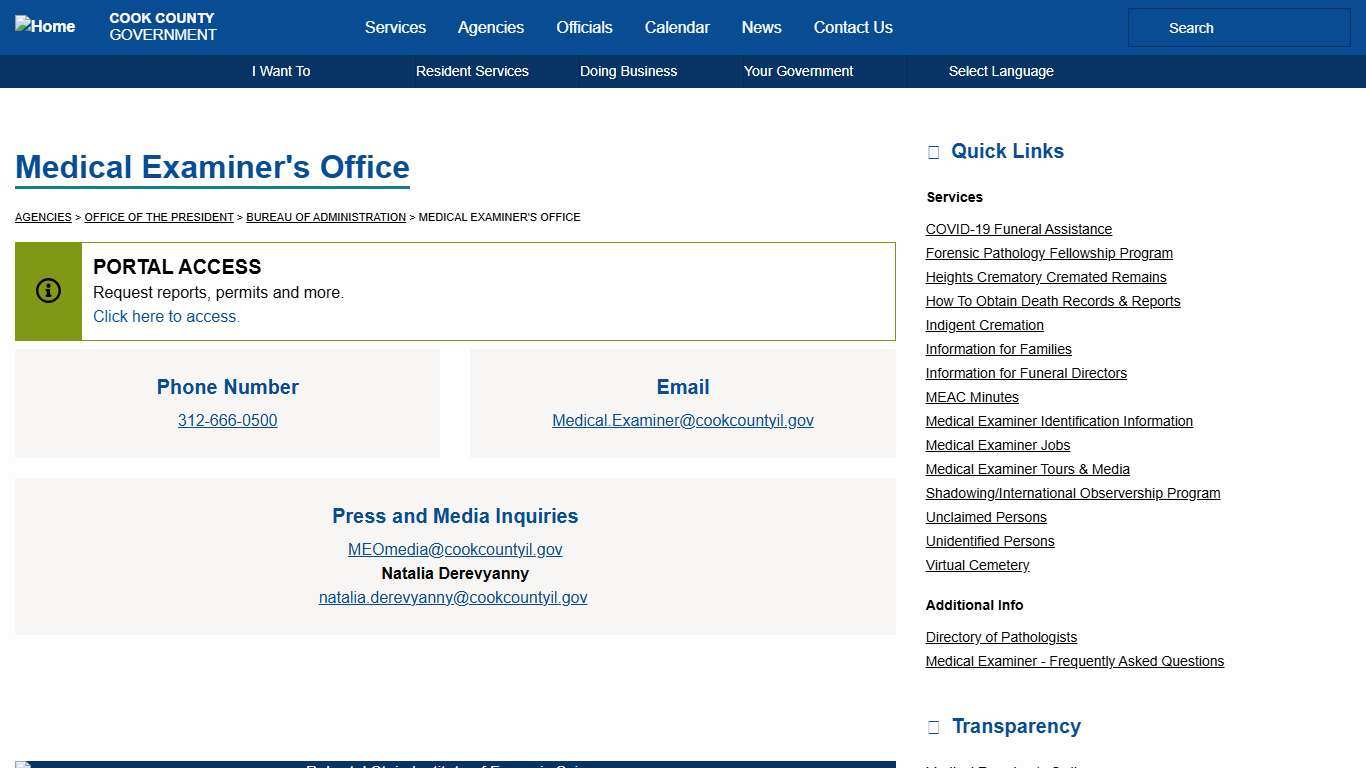Follow the Click here to access link
1366x768 pixels.
(x=166, y=316)
